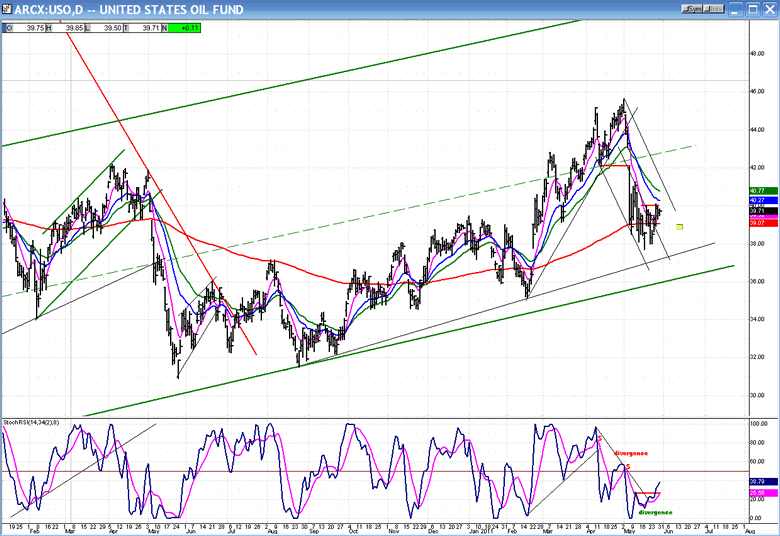Click the blue 40.27 price axis label
780x536 pixels.
(x=756, y=200)
